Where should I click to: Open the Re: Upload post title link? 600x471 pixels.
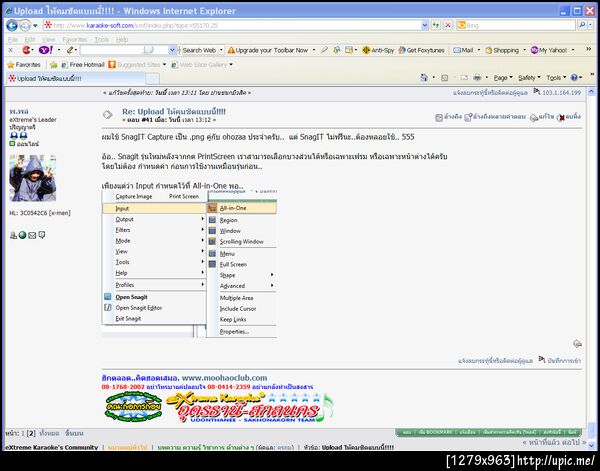pyautogui.click(x=174, y=111)
